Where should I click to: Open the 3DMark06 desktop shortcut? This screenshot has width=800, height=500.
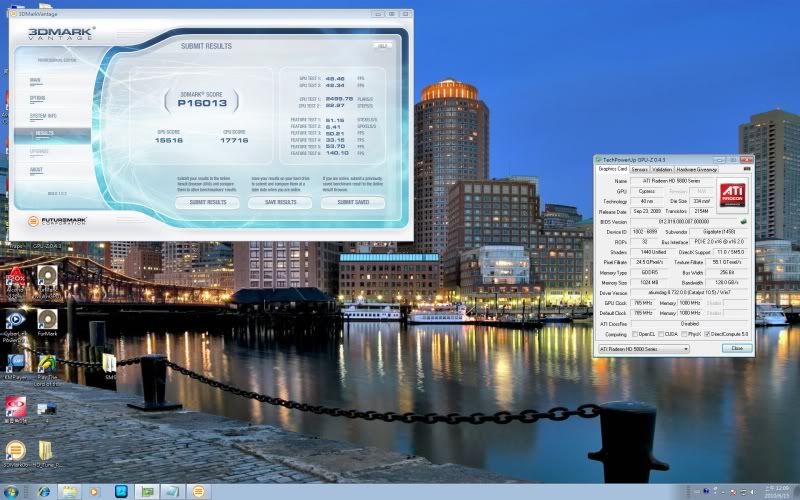[x=15, y=454]
